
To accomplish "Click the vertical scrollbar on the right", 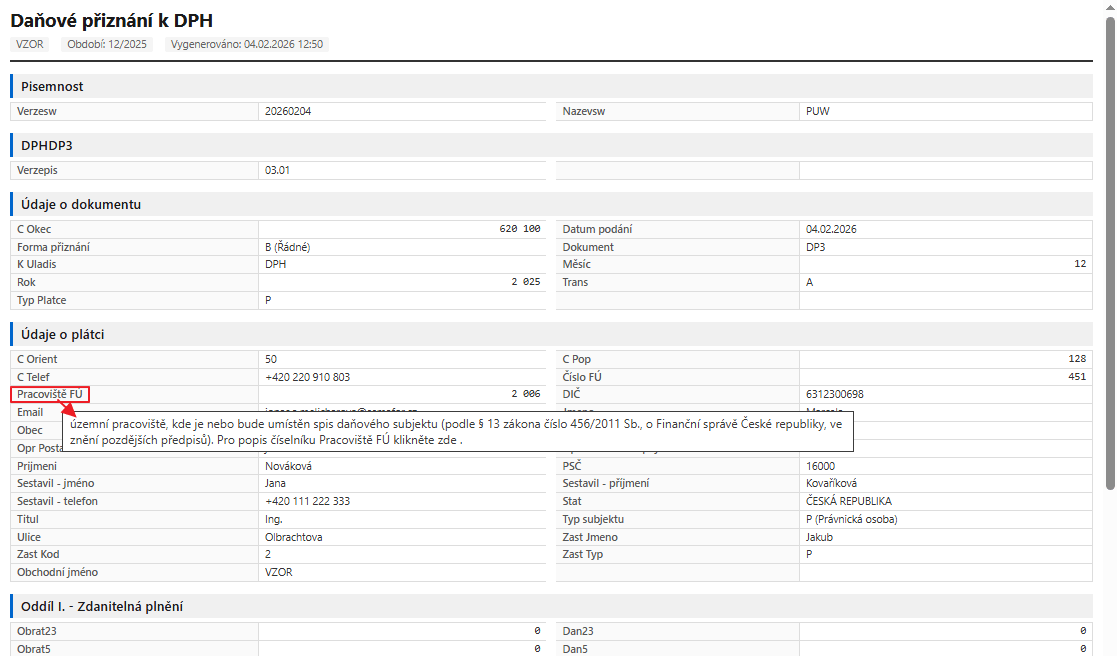I will tap(1111, 253).
